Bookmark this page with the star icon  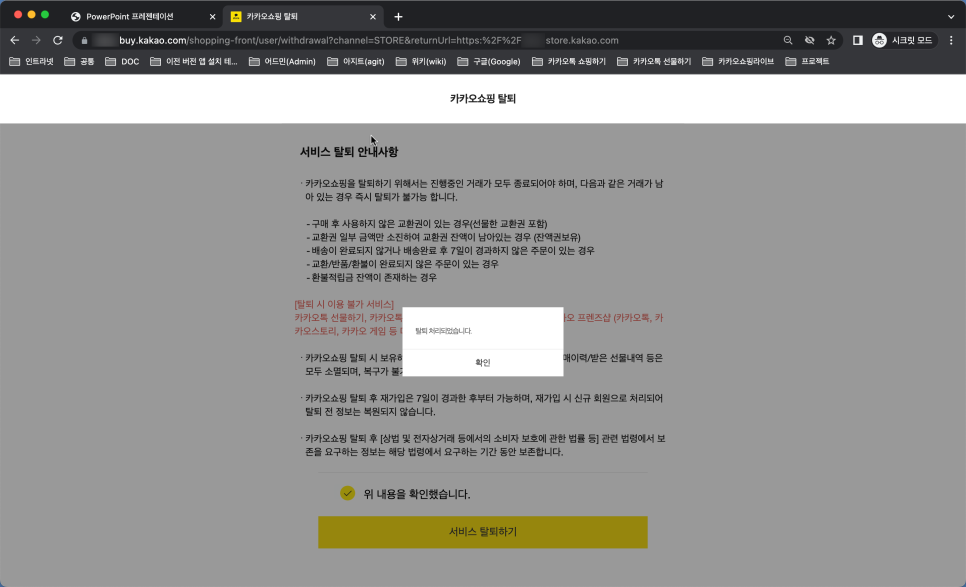[831, 40]
